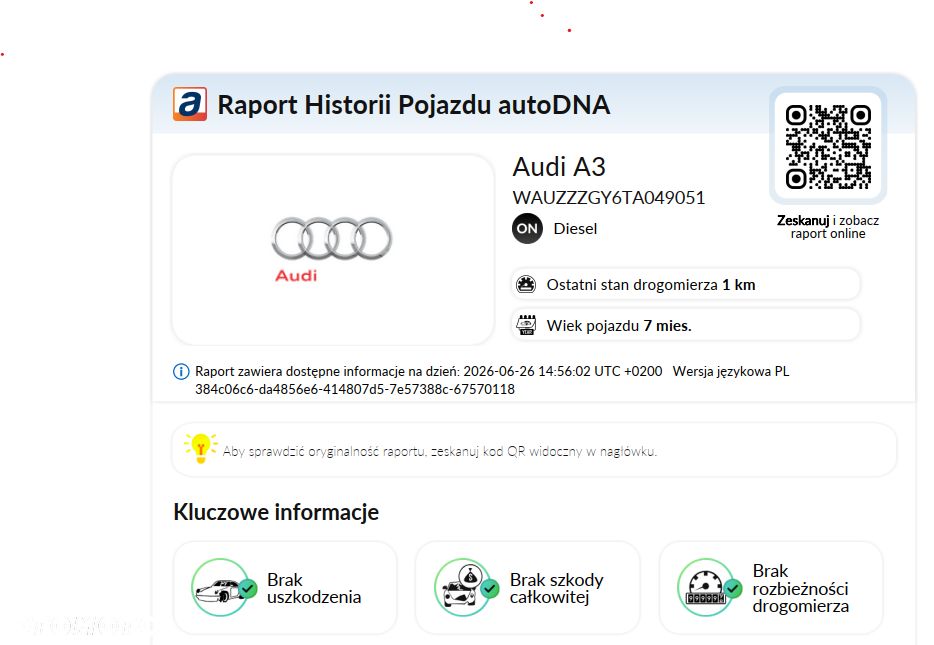
Task: Click the Wiek pojazdu 7 mies. field
Action: pyautogui.click(x=686, y=325)
